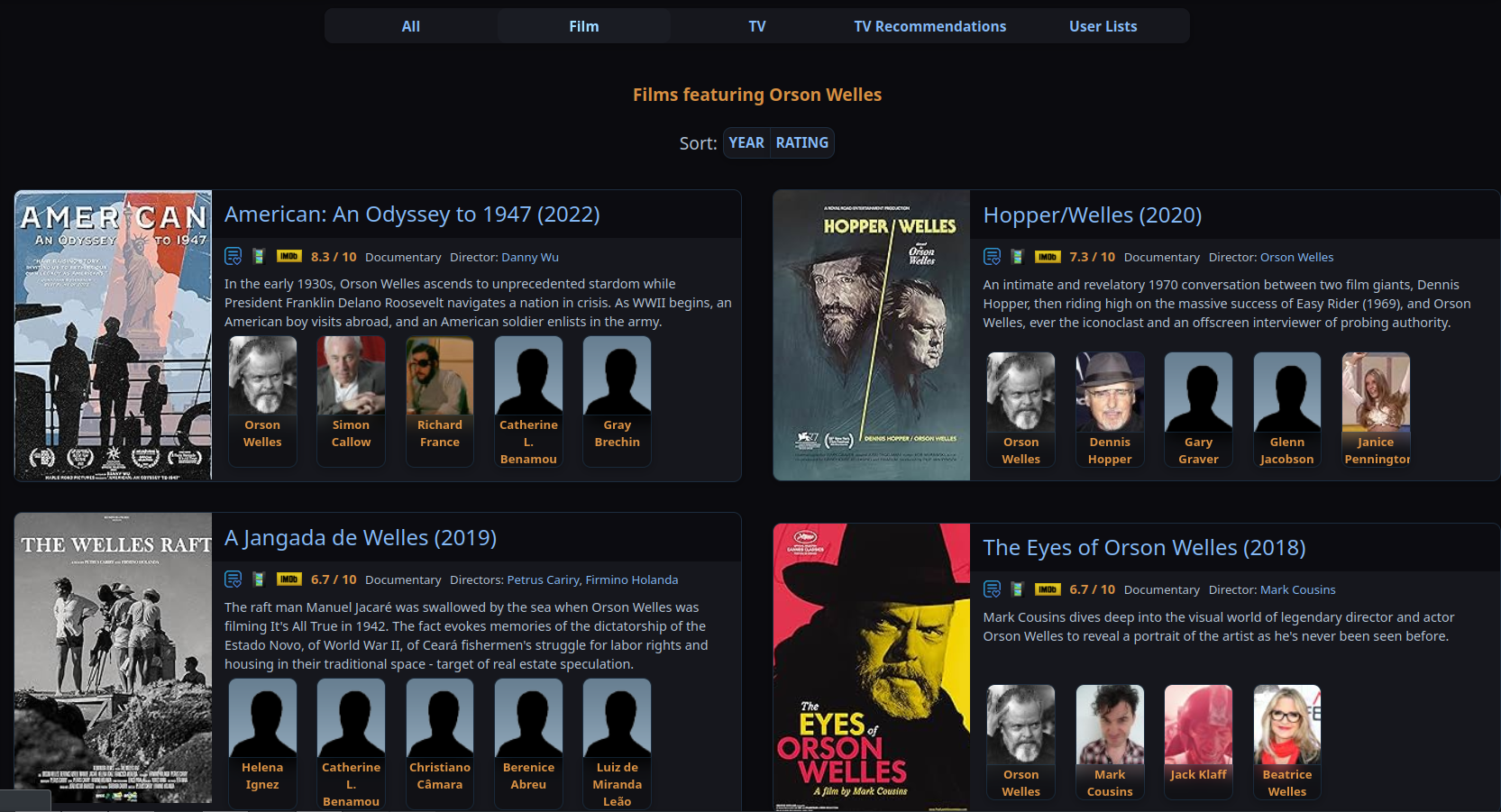
Task: Click the 'Films featuring Orson Welles' heading
Action: tap(757, 95)
